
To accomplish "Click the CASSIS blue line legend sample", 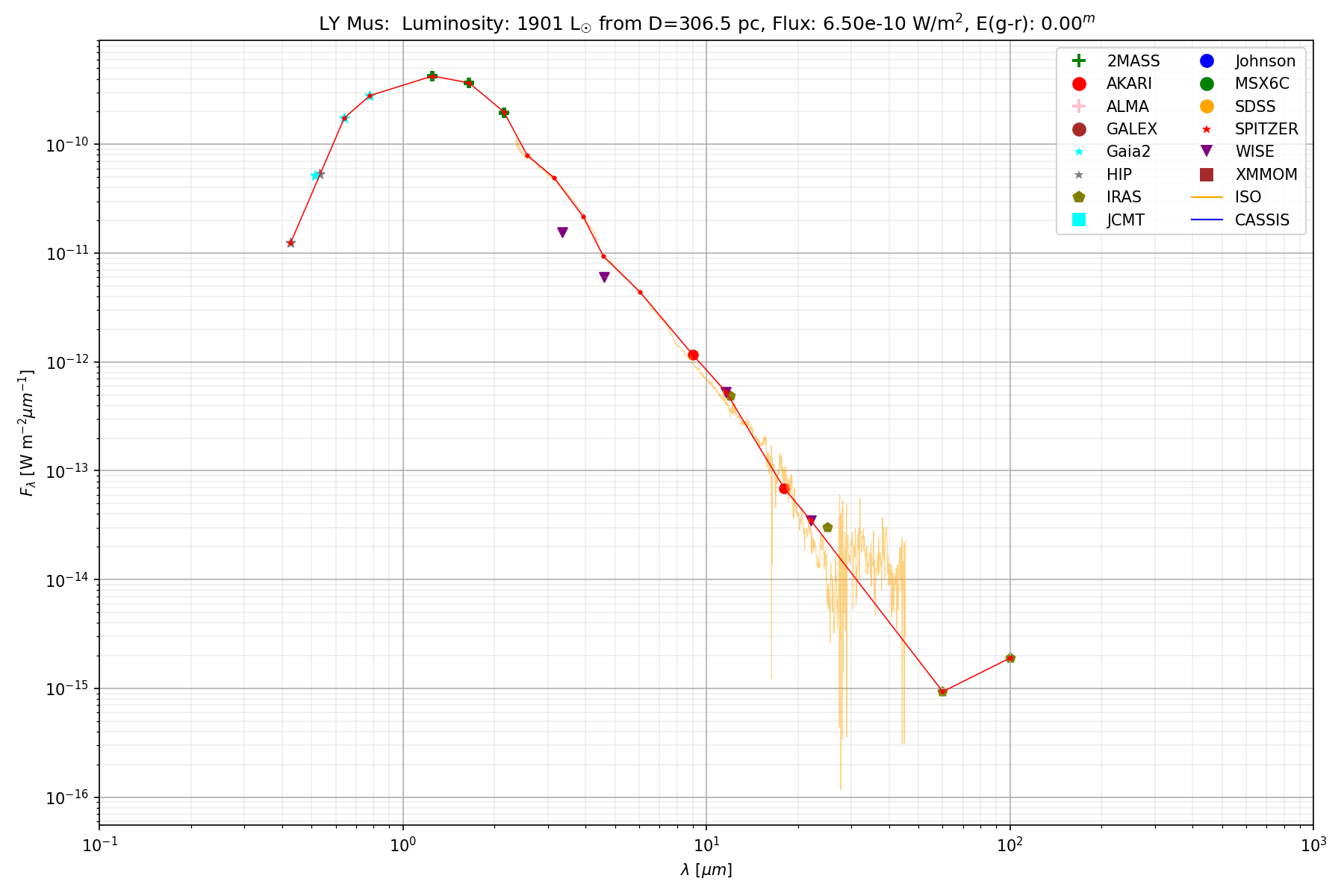I will [x=1207, y=220].
